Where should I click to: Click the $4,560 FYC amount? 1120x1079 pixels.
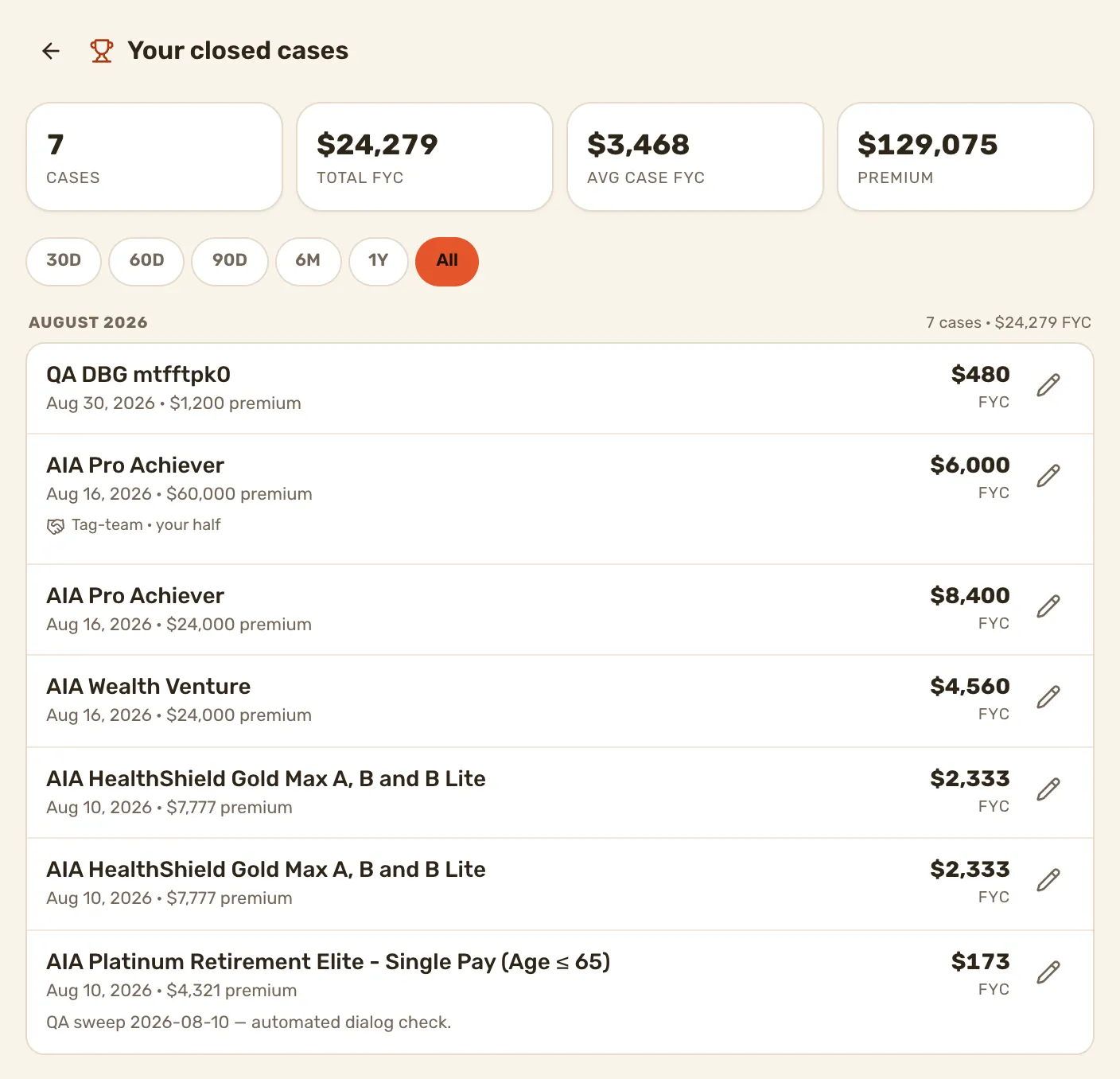(970, 687)
